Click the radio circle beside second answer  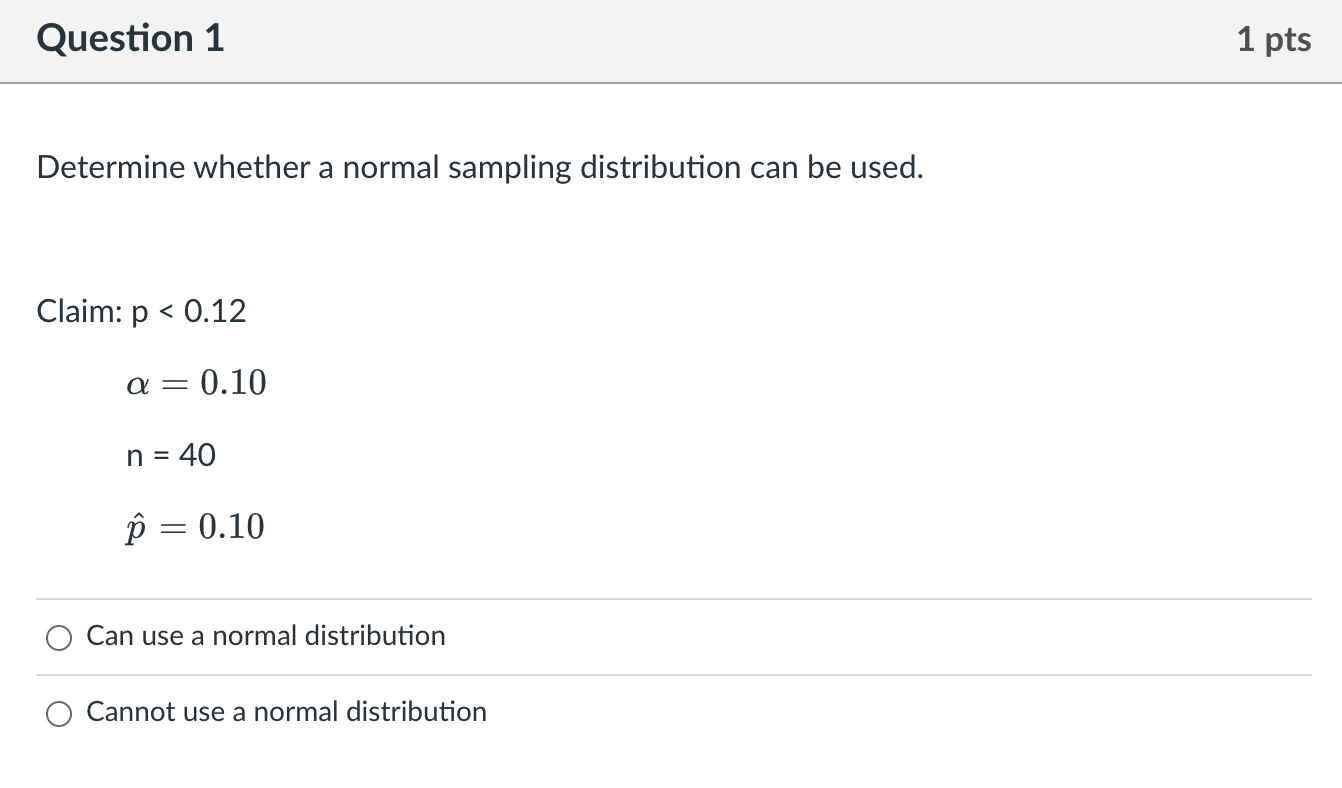pos(58,714)
